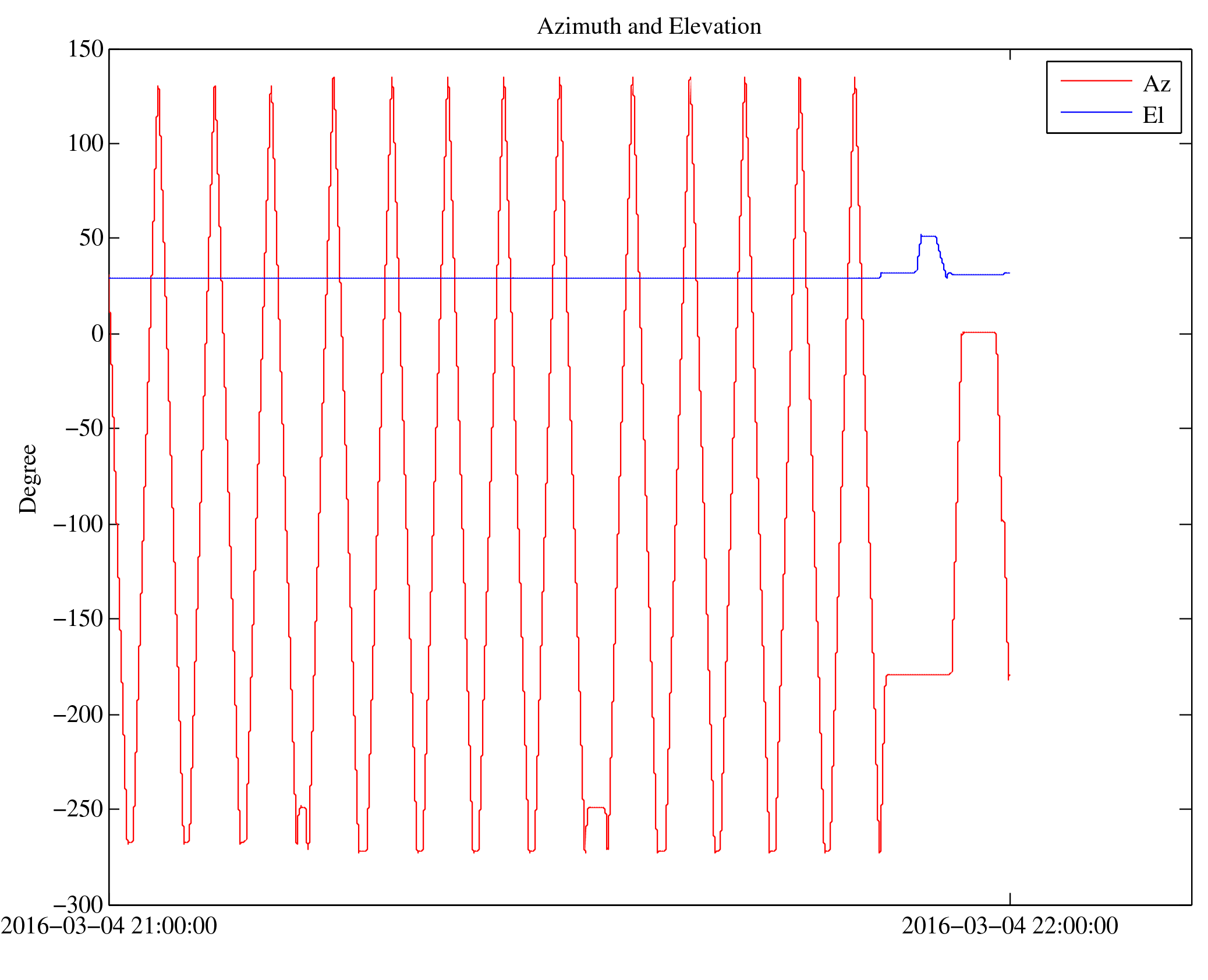Image resolution: width=1208 pixels, height=980 pixels.
Task: Click the 'Degree' y-axis label
Action: [28, 479]
